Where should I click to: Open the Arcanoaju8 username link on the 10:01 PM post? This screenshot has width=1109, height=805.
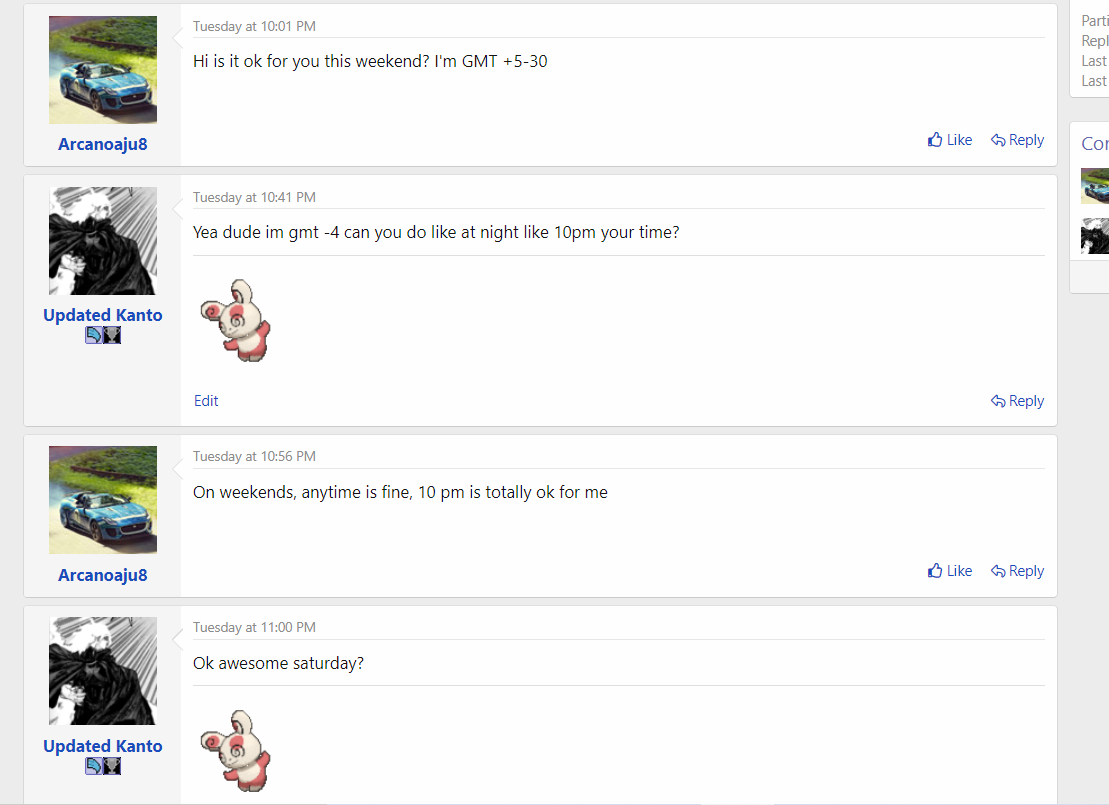pyautogui.click(x=103, y=144)
